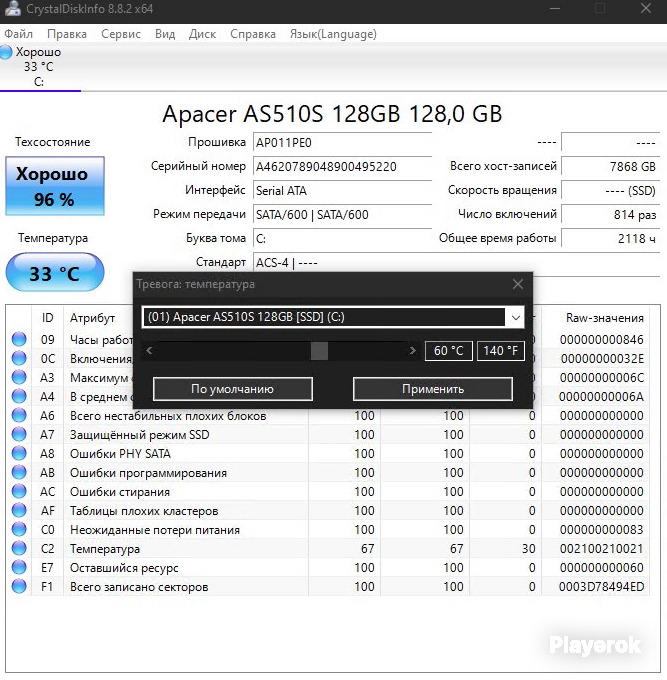Screen dimensions: 667x680
Task: Click the status circle for attribute 0C
Action: click(x=19, y=358)
